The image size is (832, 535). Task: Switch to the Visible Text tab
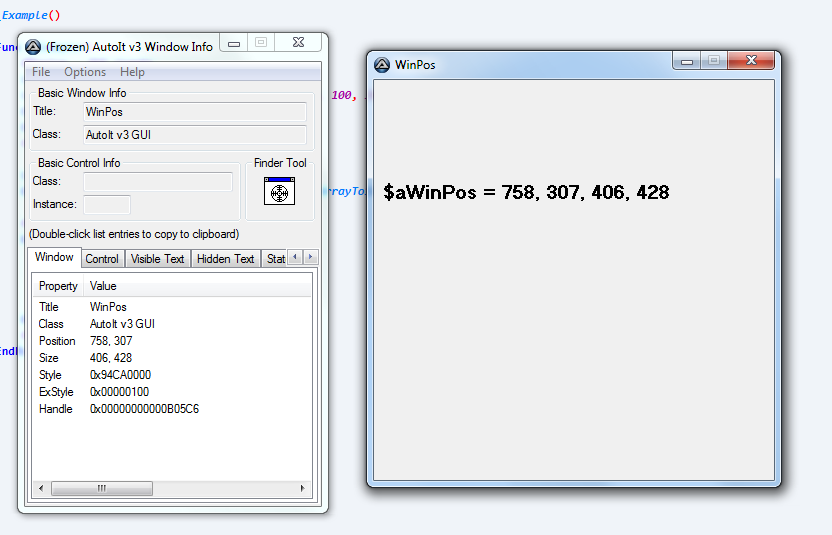coord(157,259)
